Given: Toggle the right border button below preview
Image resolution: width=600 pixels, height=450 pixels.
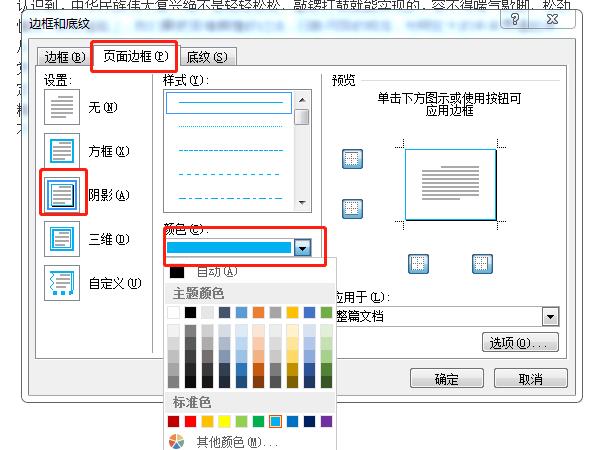Looking at the screenshot, I should click(482, 263).
